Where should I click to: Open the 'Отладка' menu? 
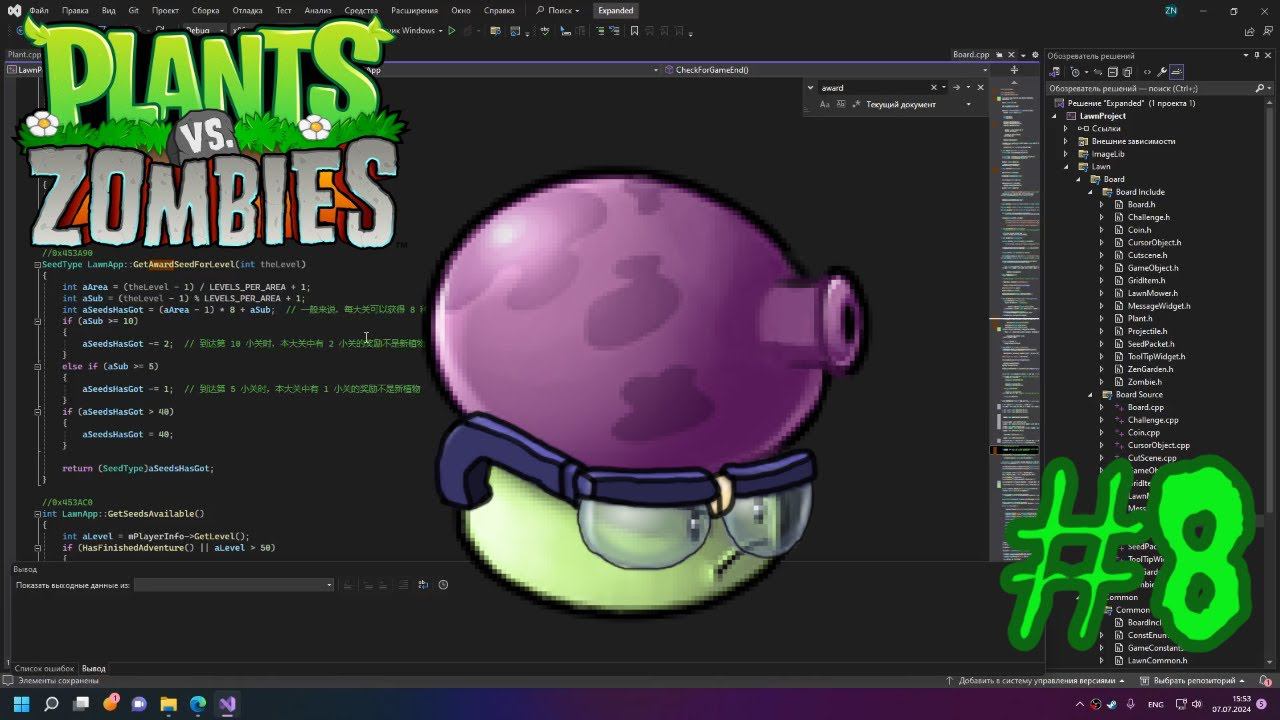pyautogui.click(x=247, y=11)
